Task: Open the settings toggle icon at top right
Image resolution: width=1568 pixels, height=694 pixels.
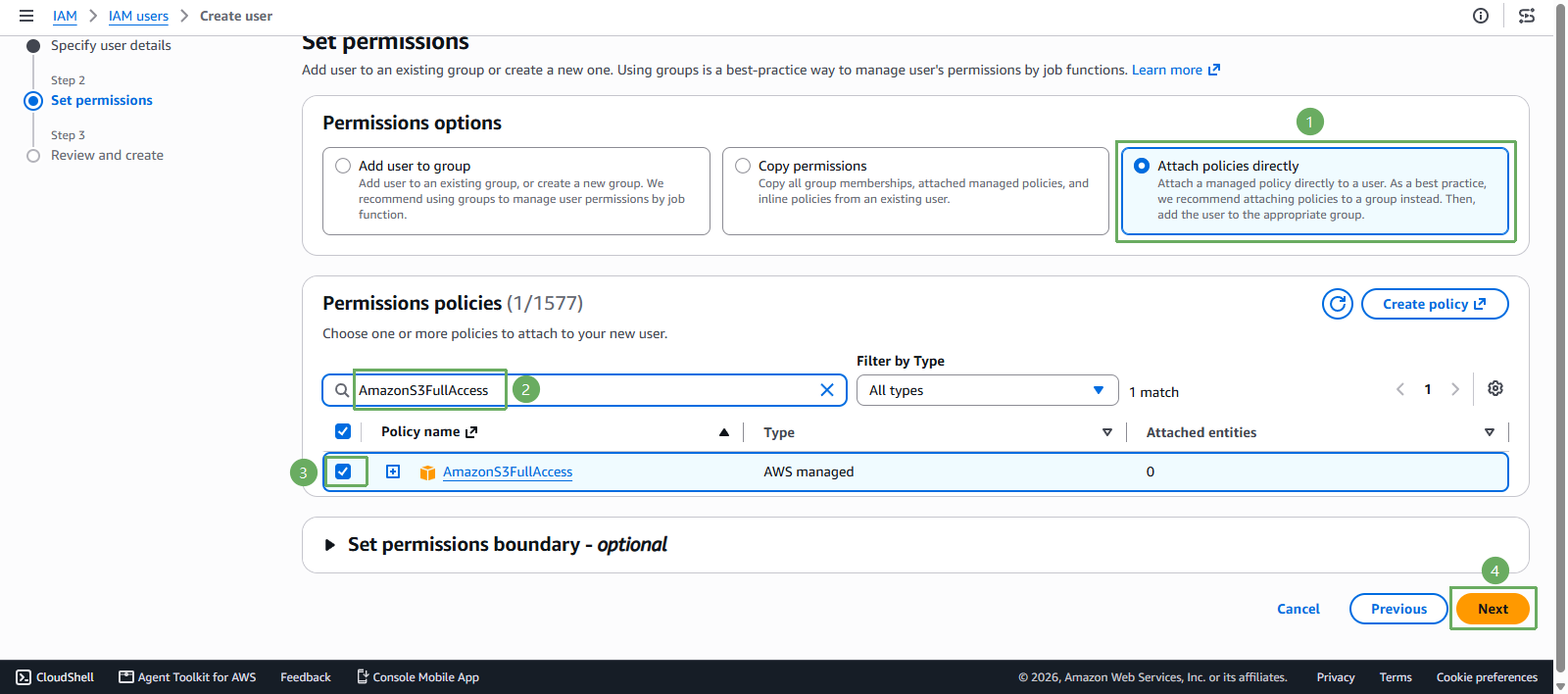Action: click(x=1527, y=16)
